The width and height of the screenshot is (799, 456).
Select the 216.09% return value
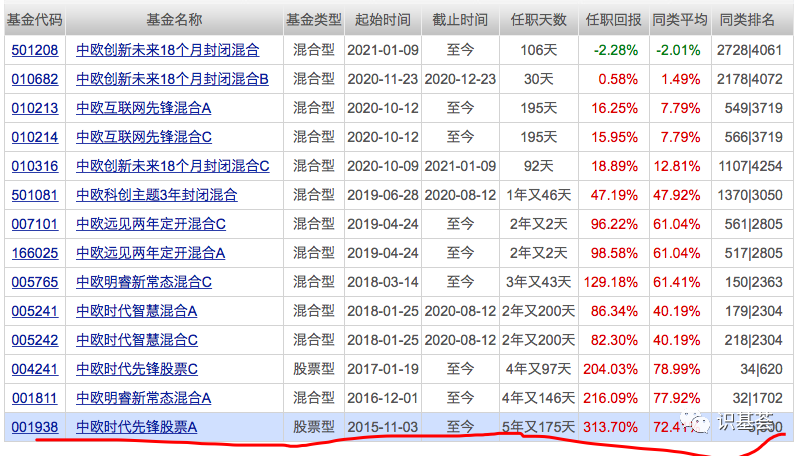[x=610, y=398]
